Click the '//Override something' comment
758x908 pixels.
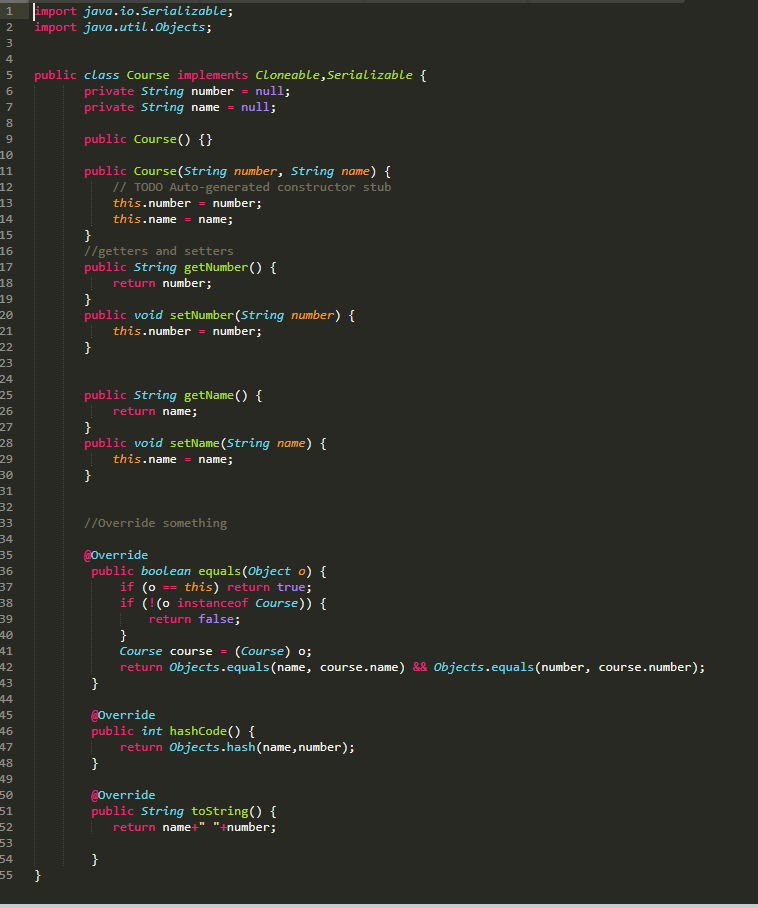[155, 523]
